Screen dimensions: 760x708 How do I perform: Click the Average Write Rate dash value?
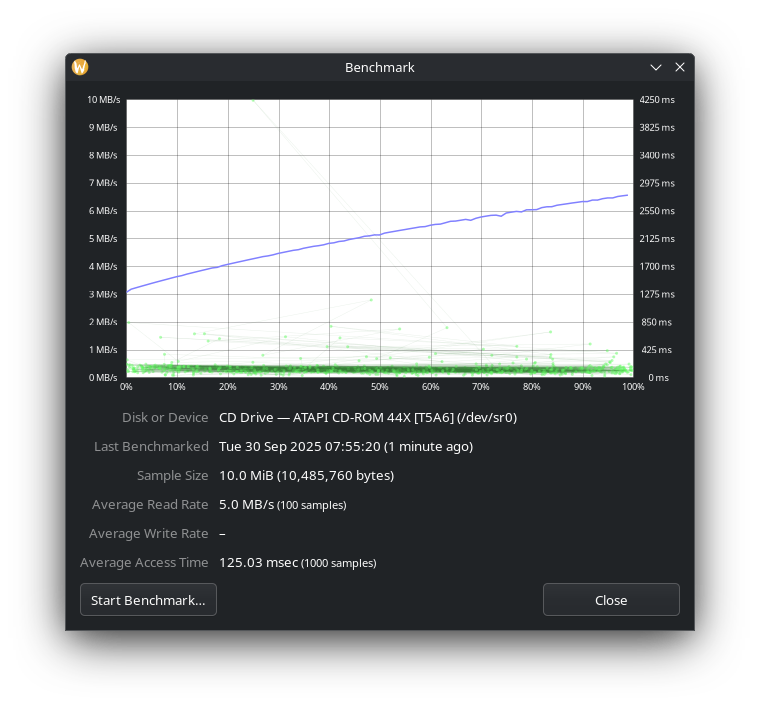[x=222, y=533]
